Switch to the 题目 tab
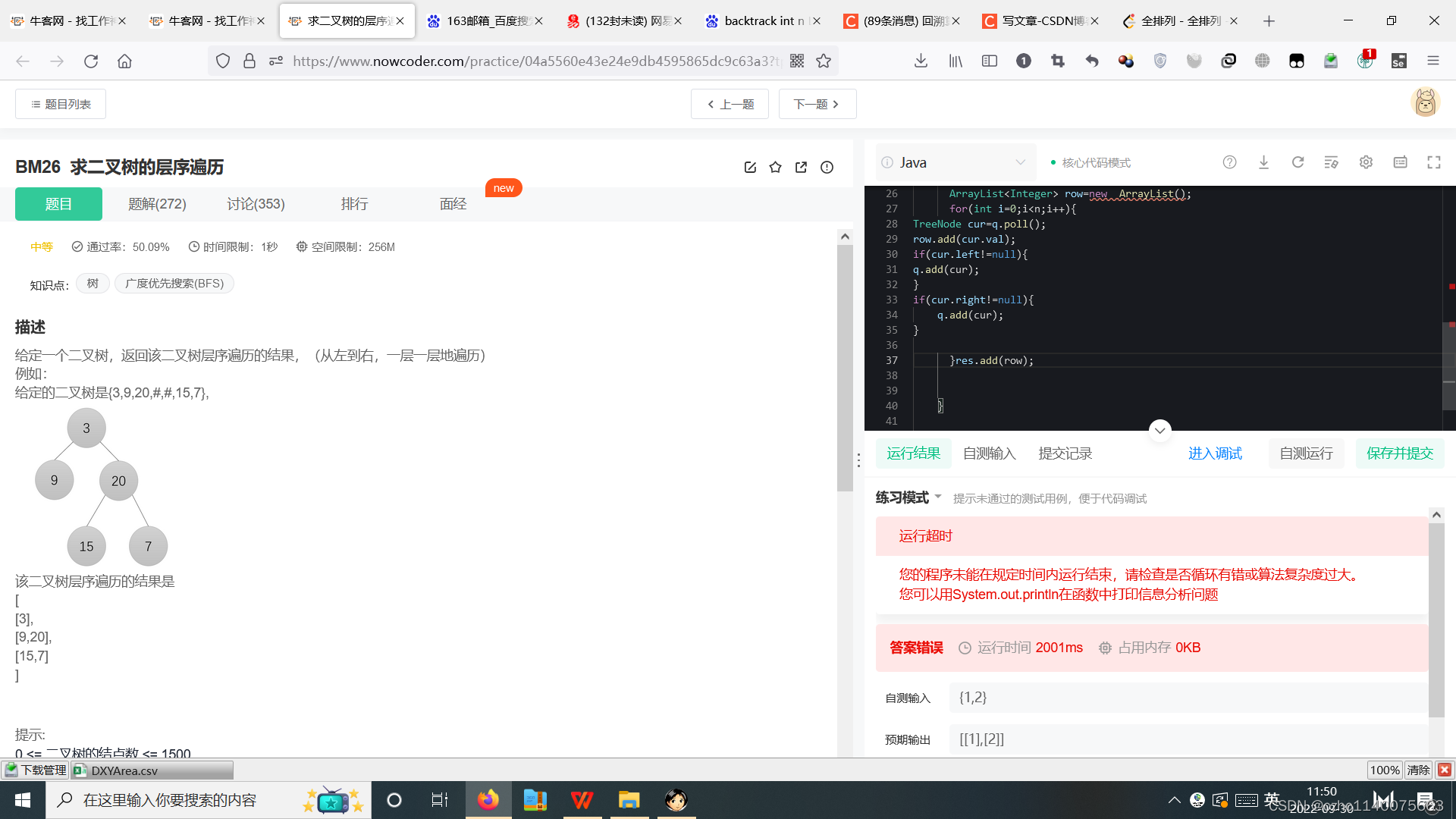 click(58, 204)
